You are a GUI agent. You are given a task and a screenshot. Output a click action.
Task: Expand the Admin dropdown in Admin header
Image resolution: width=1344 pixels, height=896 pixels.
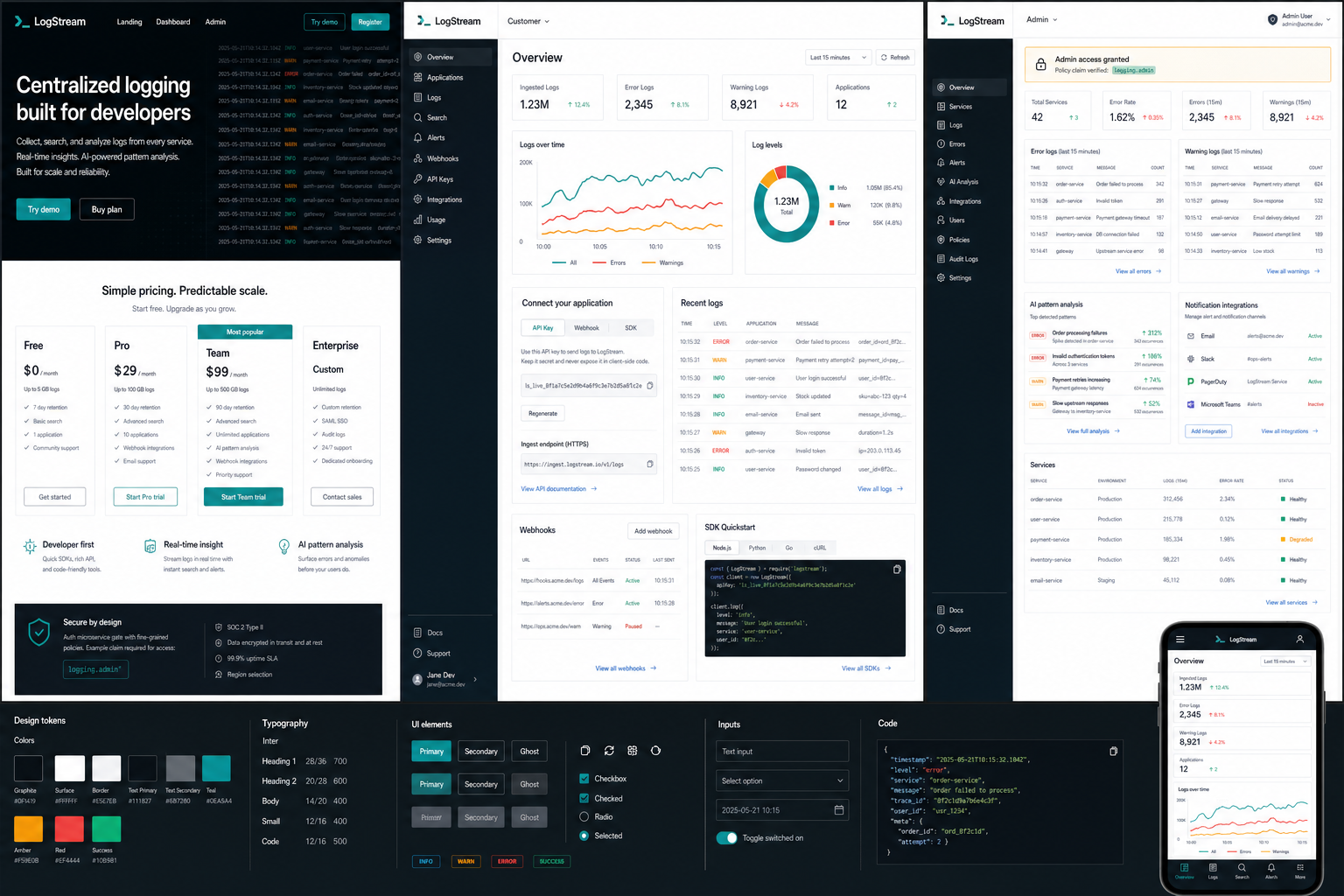(x=1042, y=19)
